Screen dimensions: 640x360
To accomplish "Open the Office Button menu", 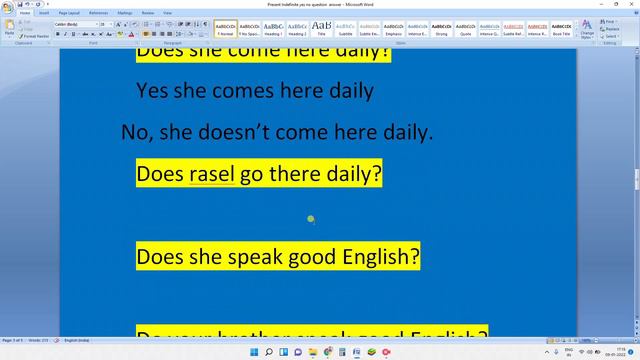I will click(x=7, y=7).
